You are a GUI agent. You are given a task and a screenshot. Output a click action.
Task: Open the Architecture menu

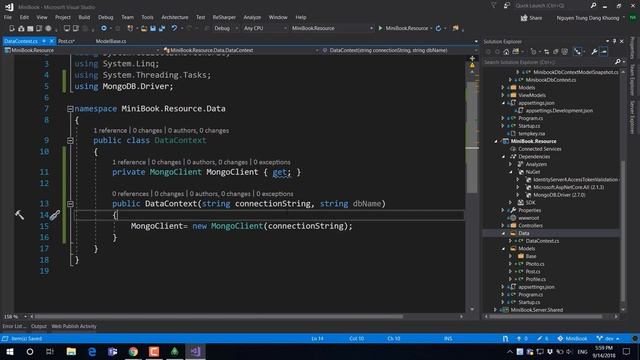pyautogui.click(x=175, y=17)
